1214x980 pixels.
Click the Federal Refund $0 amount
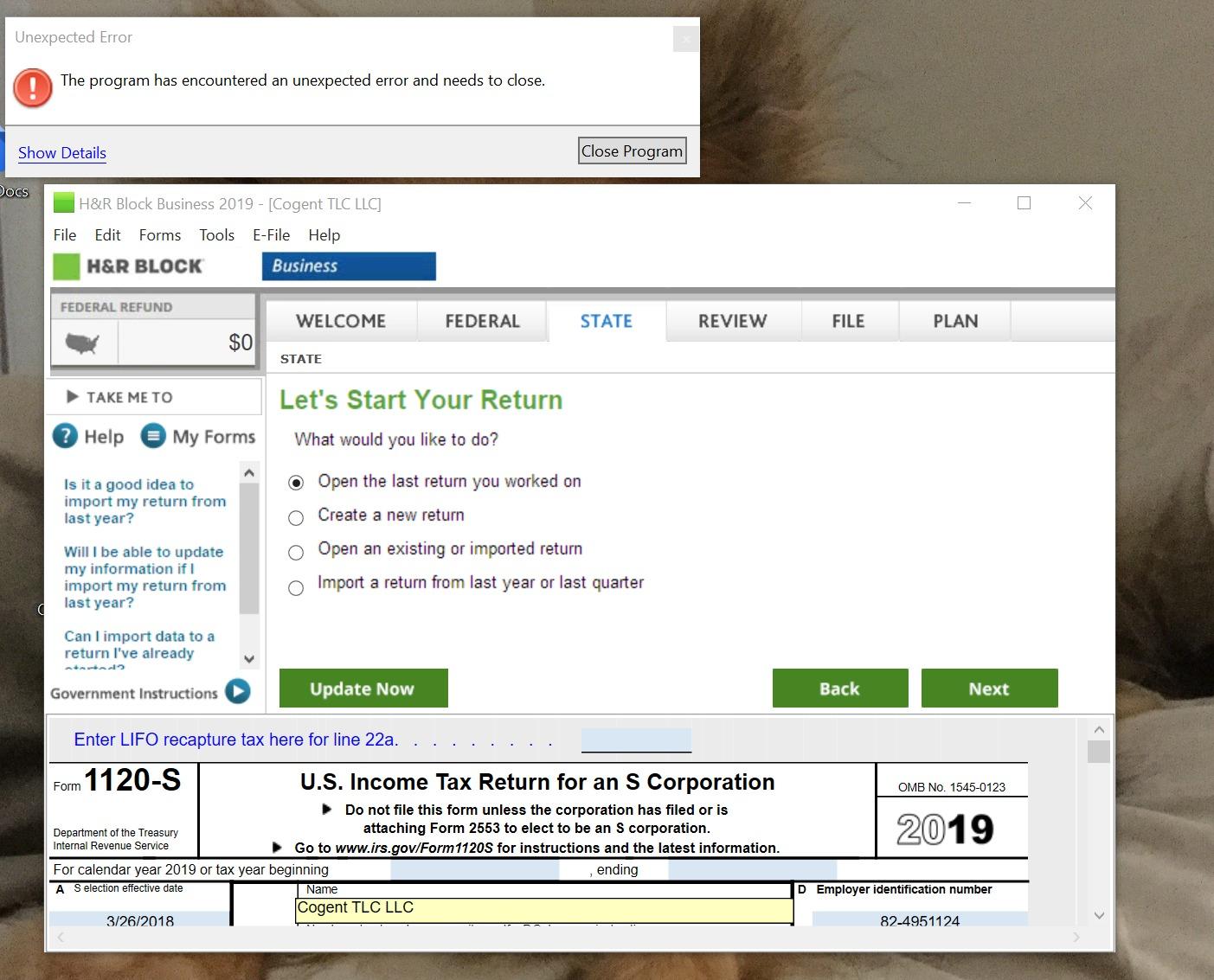click(241, 343)
